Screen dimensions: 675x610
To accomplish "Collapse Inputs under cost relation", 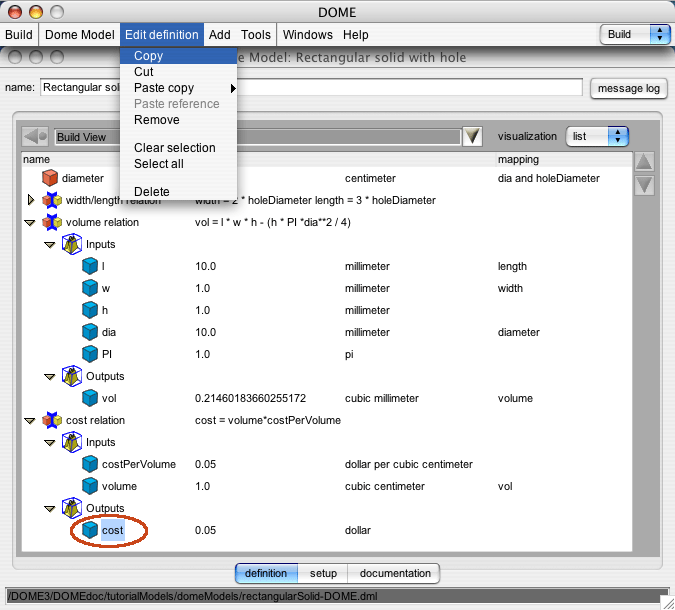I will 50,443.
